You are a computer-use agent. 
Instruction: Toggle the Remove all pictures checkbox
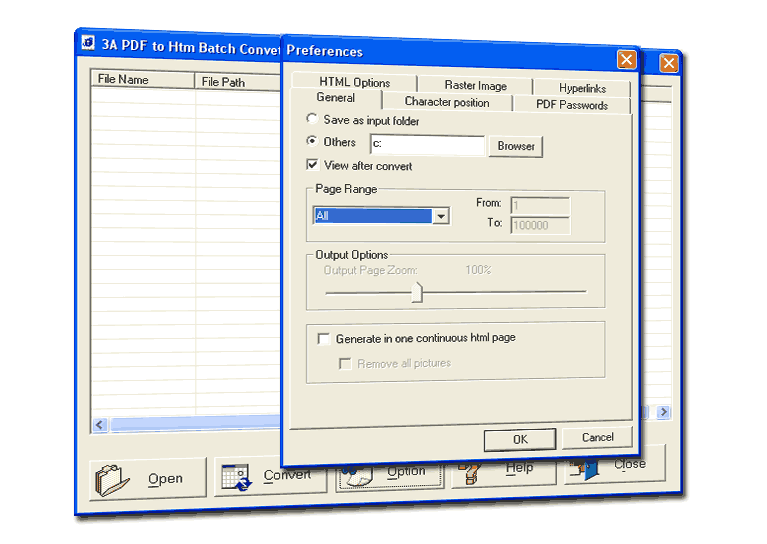pyautogui.click(x=345, y=363)
